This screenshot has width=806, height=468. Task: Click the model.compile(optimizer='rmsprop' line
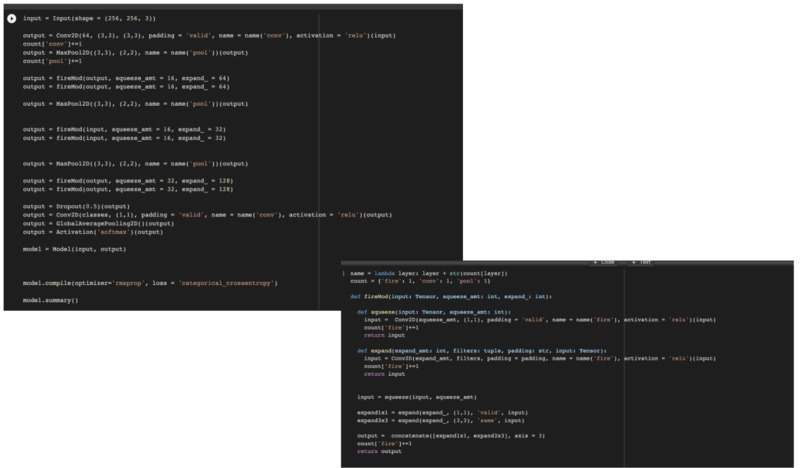click(150, 283)
